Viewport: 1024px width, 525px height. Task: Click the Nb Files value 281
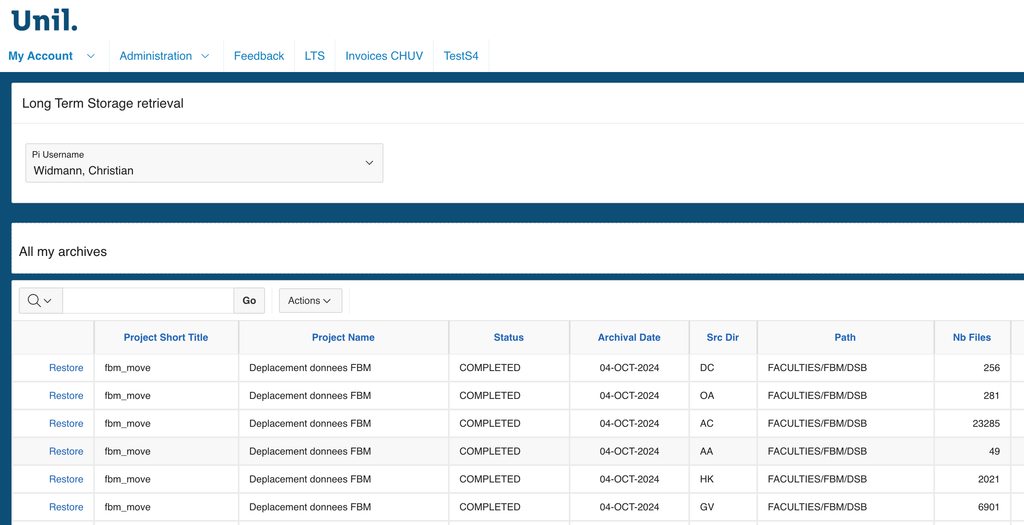(x=991, y=396)
